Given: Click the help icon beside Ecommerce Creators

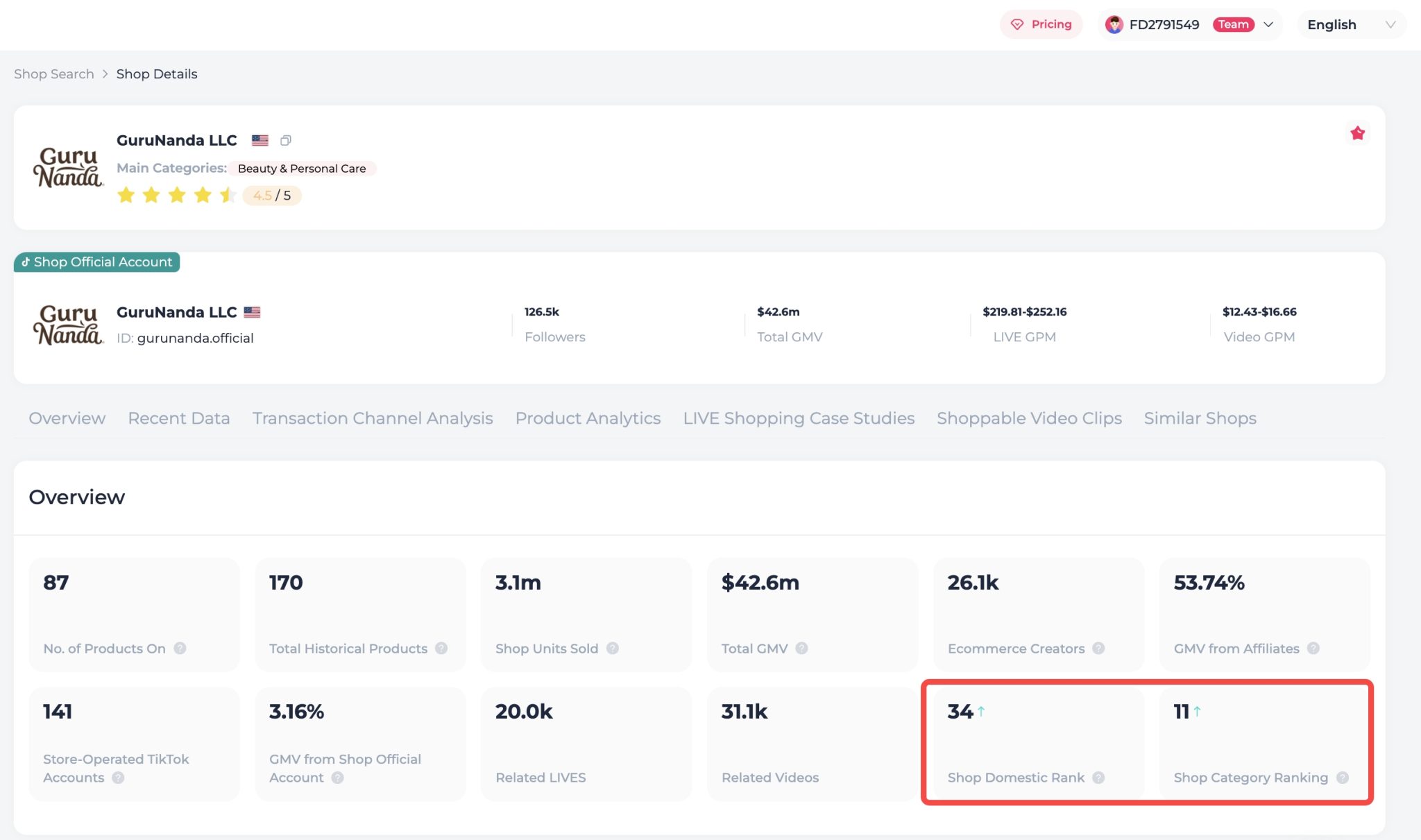Looking at the screenshot, I should pos(1098,649).
